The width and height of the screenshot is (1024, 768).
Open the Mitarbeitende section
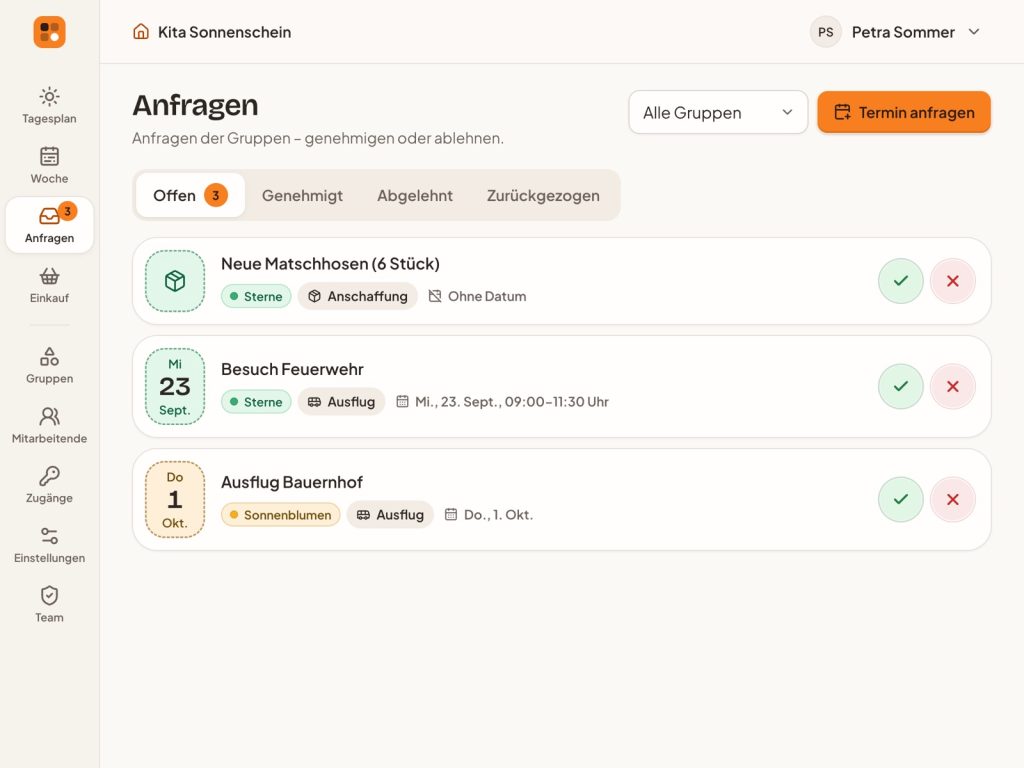click(x=49, y=425)
